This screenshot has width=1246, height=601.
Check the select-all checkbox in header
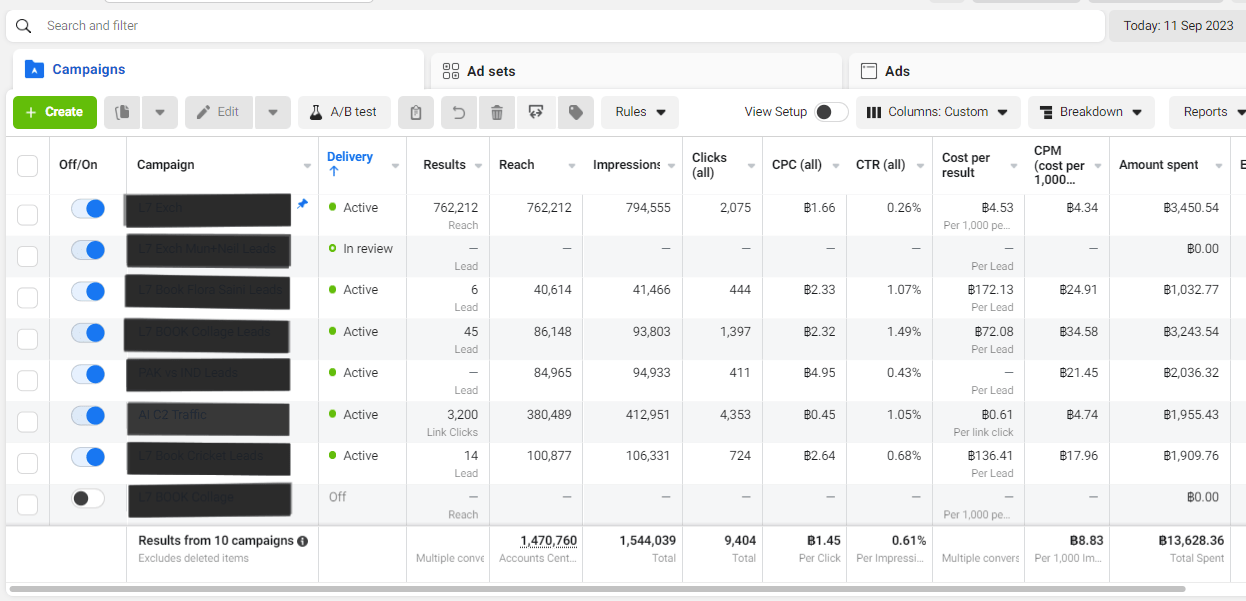click(x=28, y=166)
